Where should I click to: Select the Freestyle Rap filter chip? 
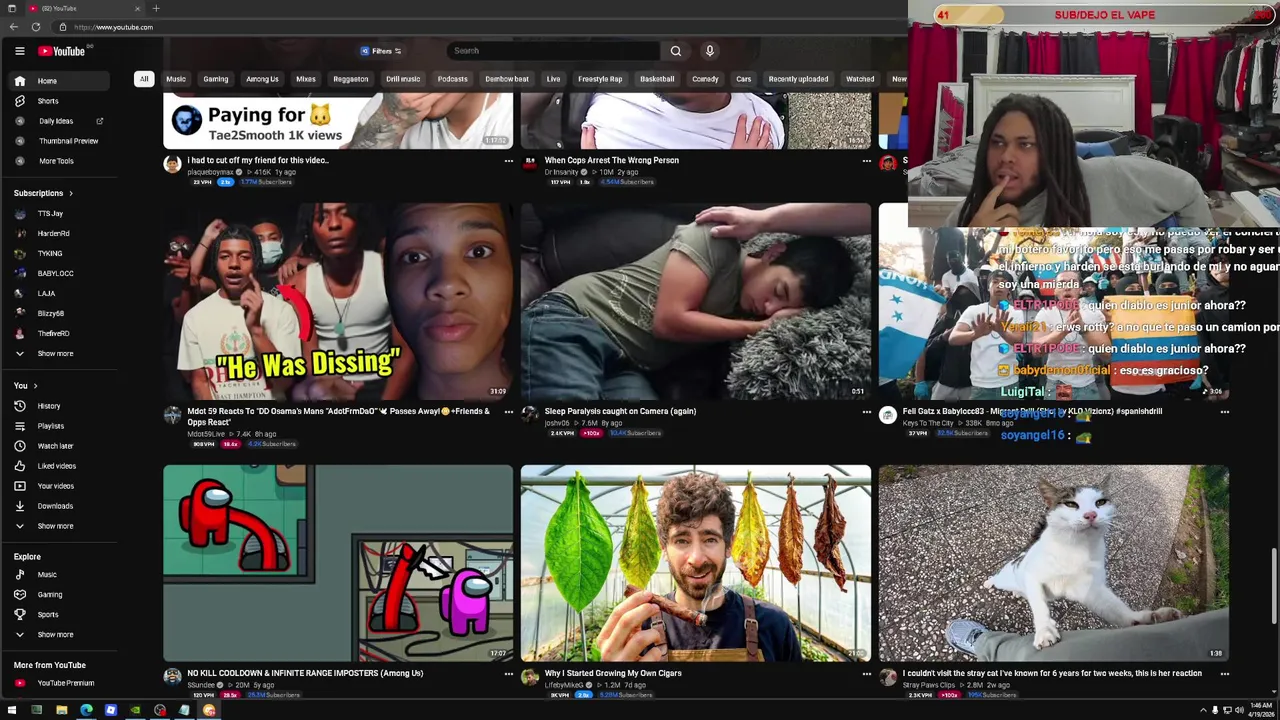pos(600,79)
